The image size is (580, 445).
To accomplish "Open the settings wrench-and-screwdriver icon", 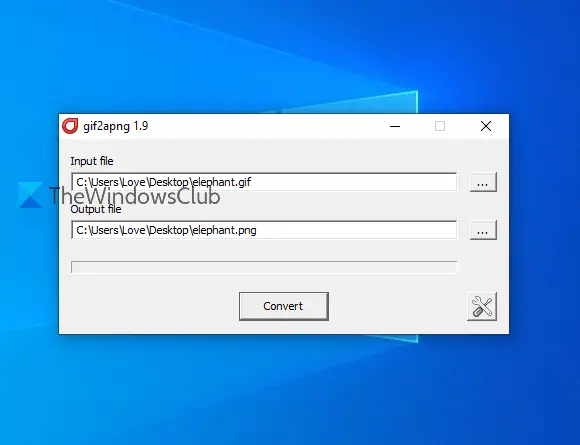I will (x=482, y=306).
